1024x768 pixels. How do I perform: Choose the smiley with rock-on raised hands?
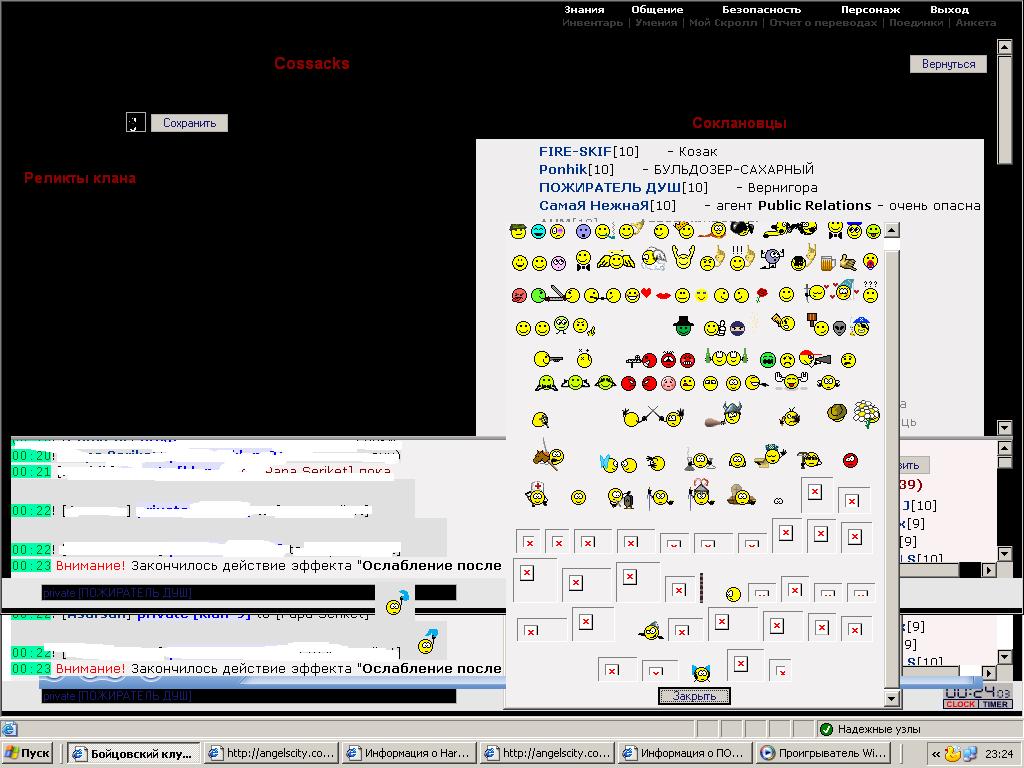coord(683,258)
